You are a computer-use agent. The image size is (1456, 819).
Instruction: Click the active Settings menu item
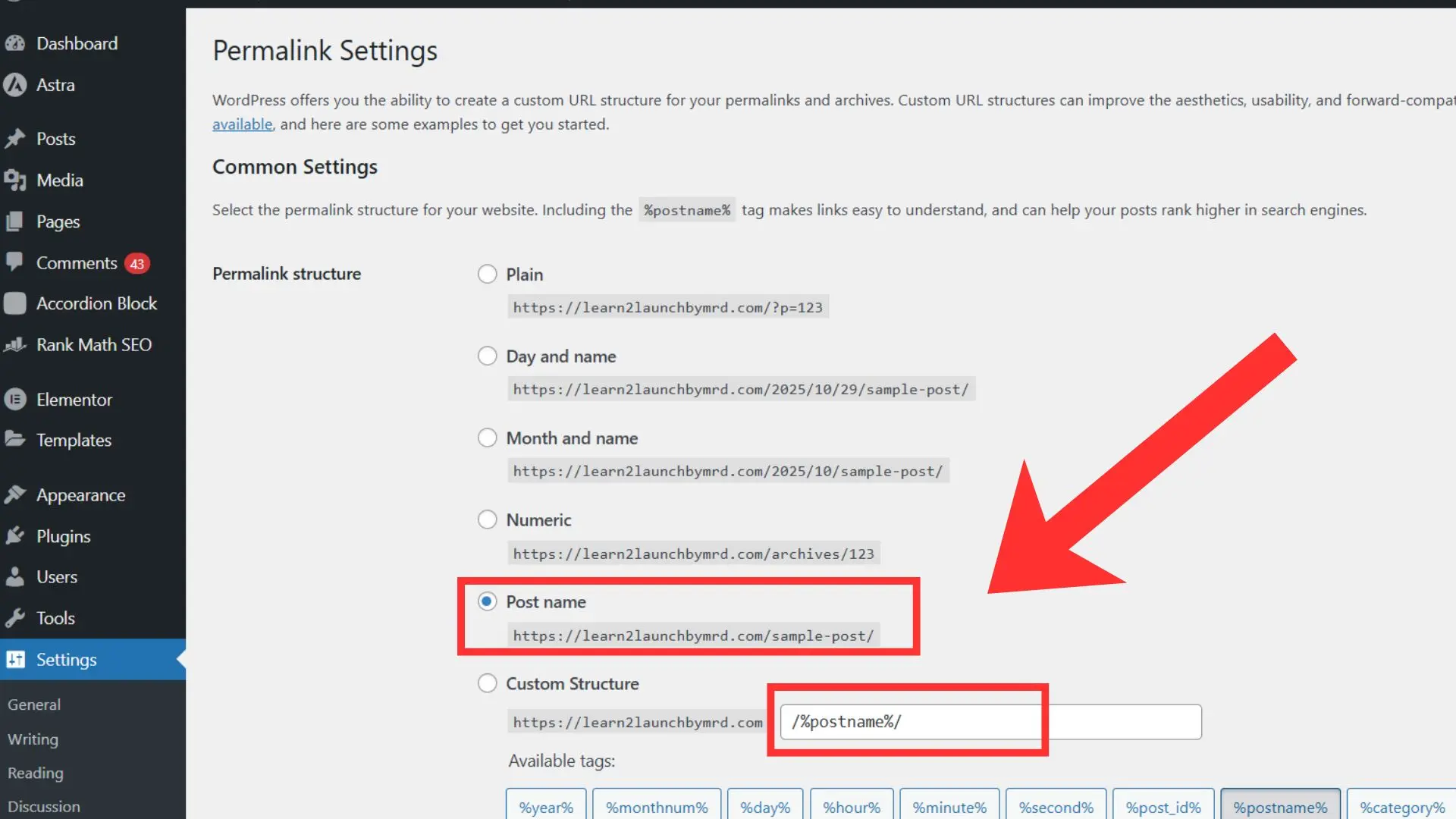coord(93,659)
